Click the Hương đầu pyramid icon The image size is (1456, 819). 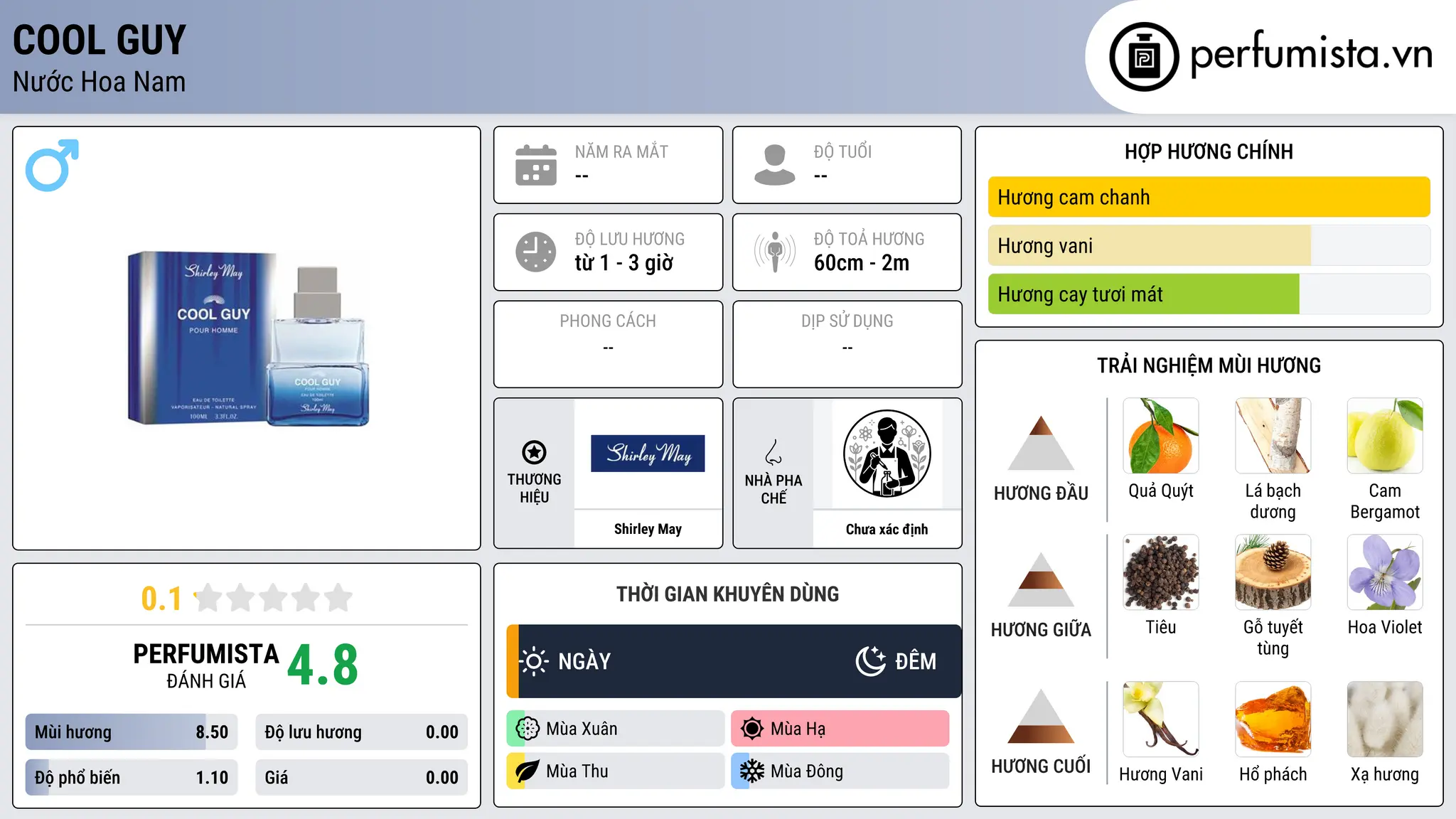1041,443
